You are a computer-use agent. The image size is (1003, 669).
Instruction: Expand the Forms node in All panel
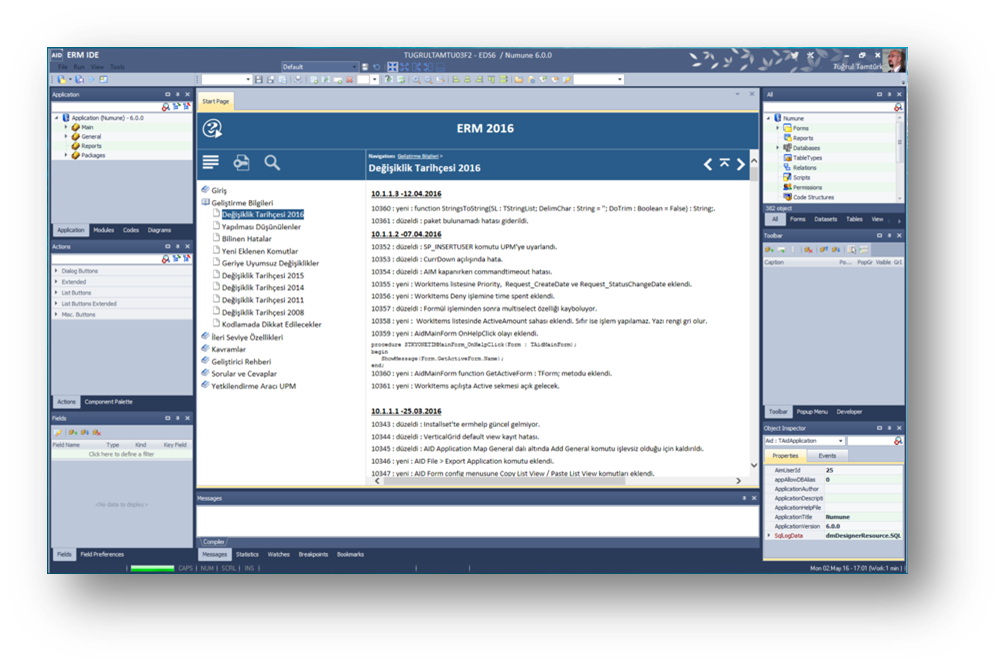pos(778,128)
